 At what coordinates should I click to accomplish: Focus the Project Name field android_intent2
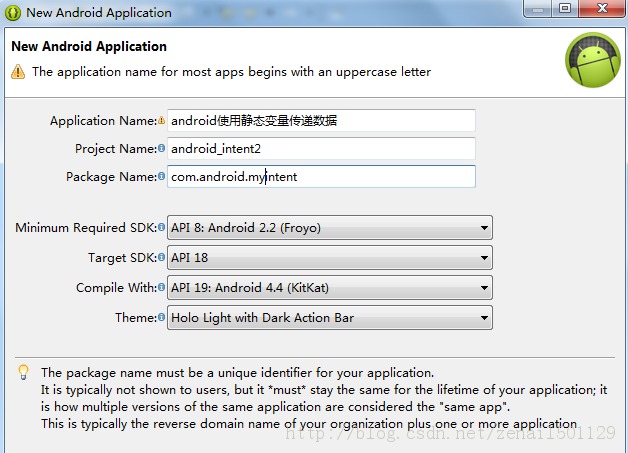[321, 149]
